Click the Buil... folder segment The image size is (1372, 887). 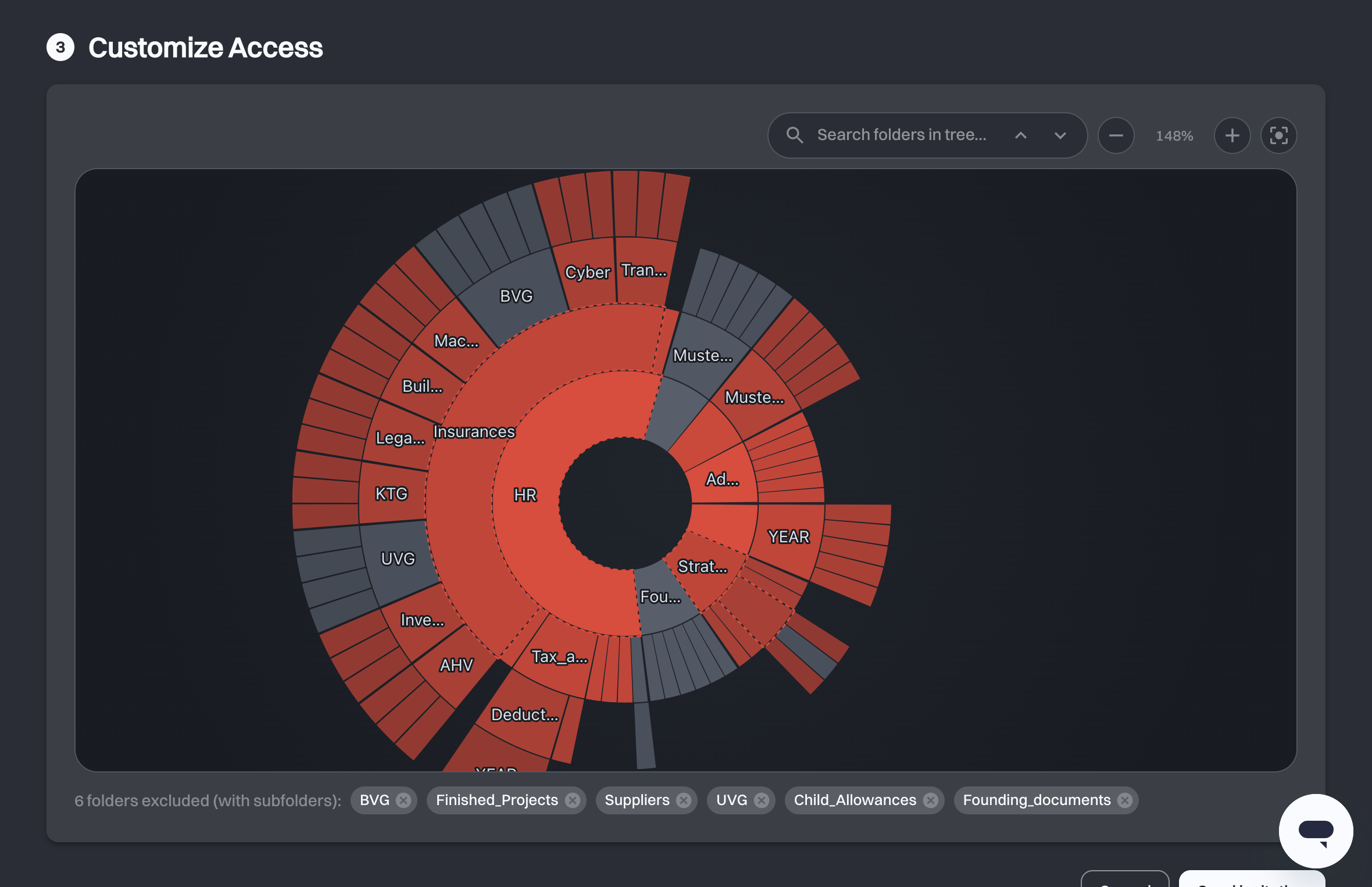coord(422,386)
